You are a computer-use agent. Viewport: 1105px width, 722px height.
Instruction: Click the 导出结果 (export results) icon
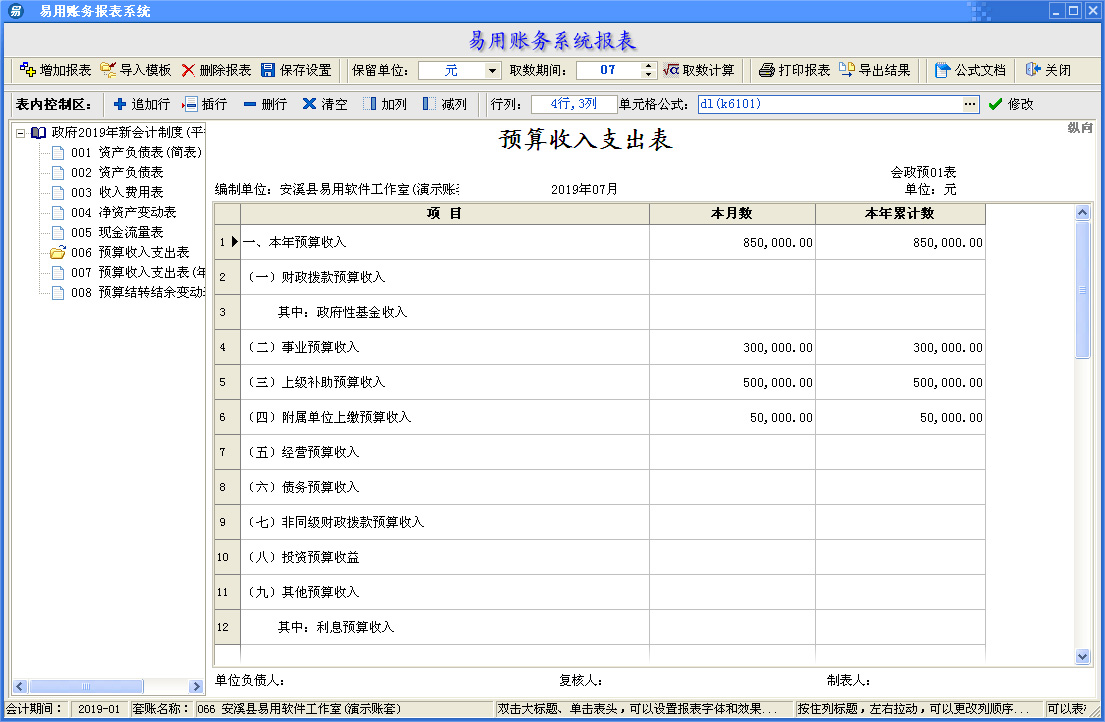[846, 69]
